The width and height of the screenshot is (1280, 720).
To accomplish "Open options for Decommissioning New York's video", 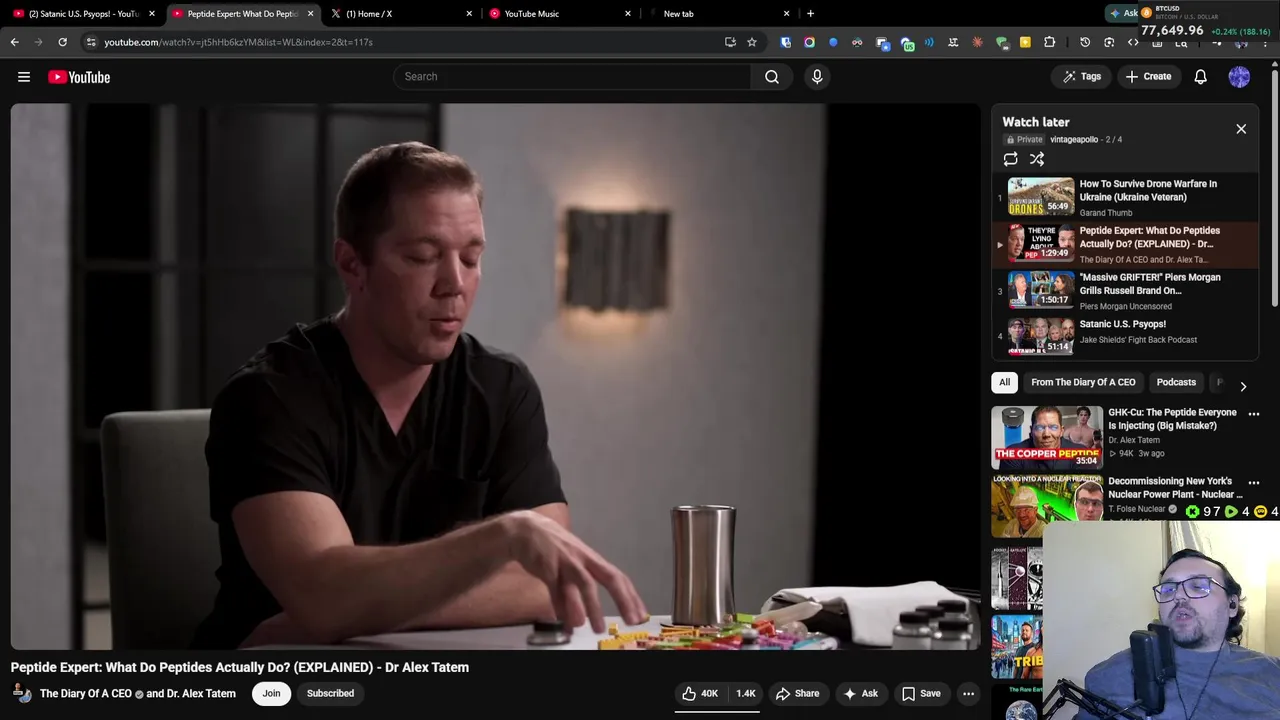I will coord(1254,483).
